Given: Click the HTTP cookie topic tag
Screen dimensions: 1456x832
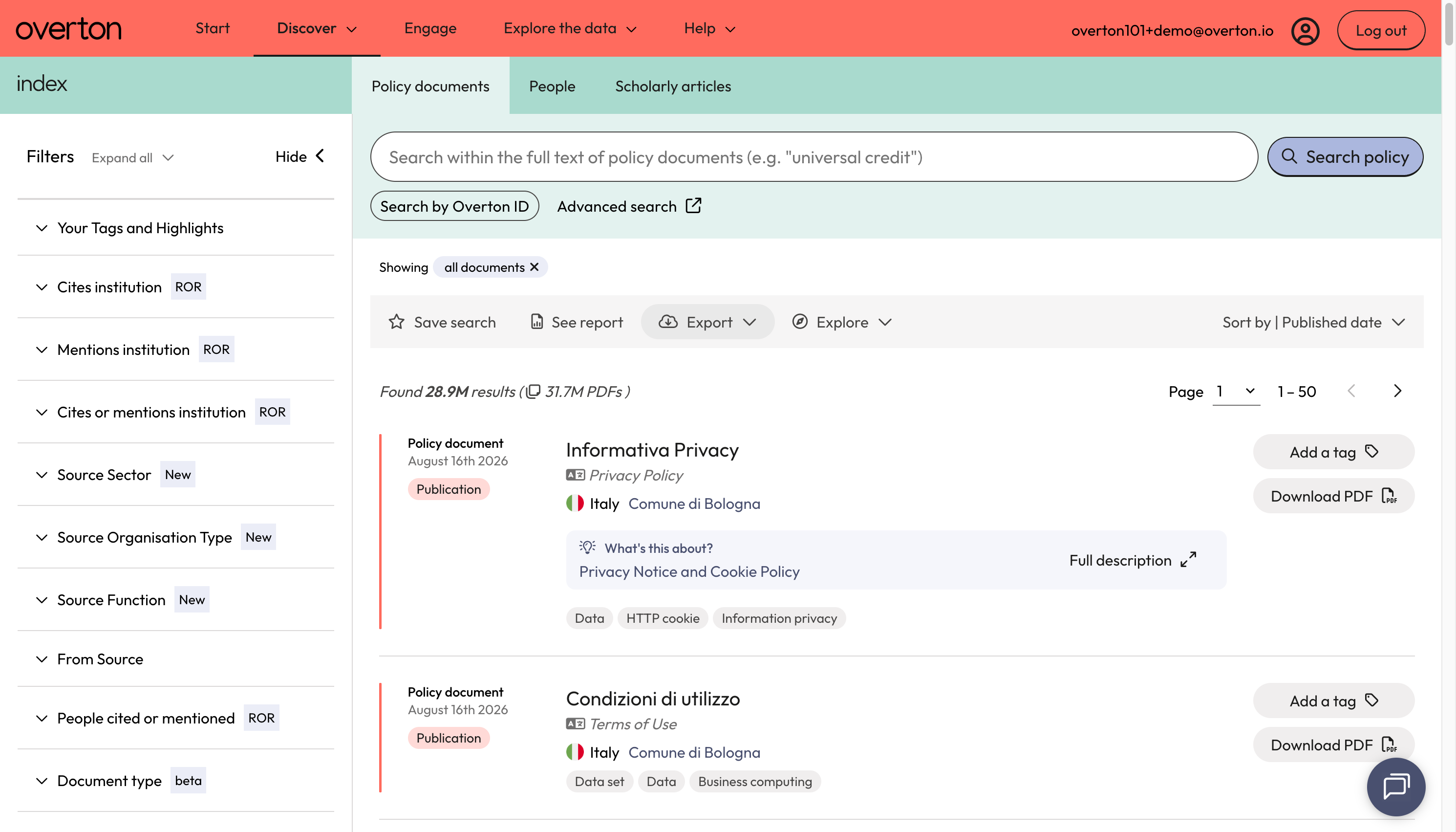Looking at the screenshot, I should click(663, 618).
